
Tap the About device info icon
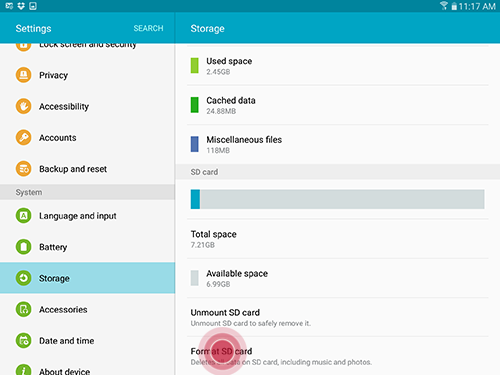click(x=23, y=369)
